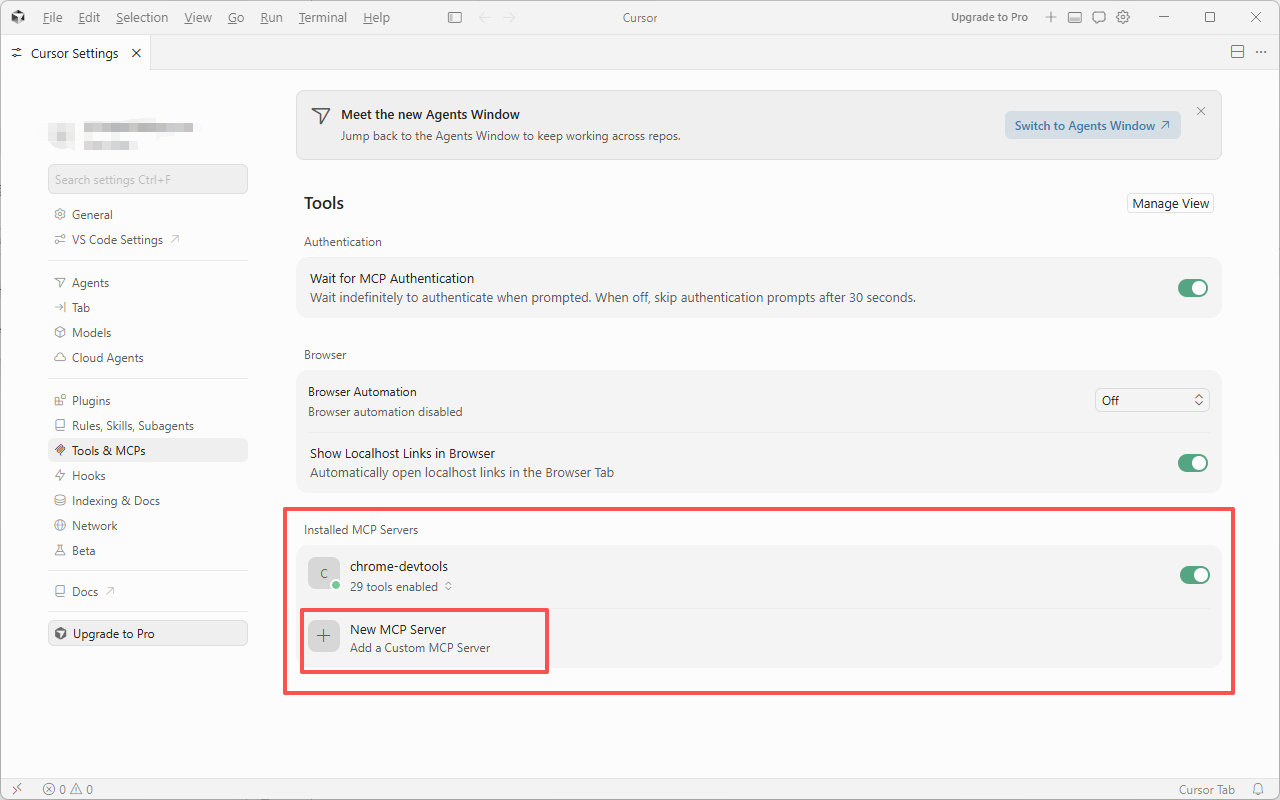This screenshot has width=1280, height=800.
Task: Click the Manage View button
Action: (1171, 203)
